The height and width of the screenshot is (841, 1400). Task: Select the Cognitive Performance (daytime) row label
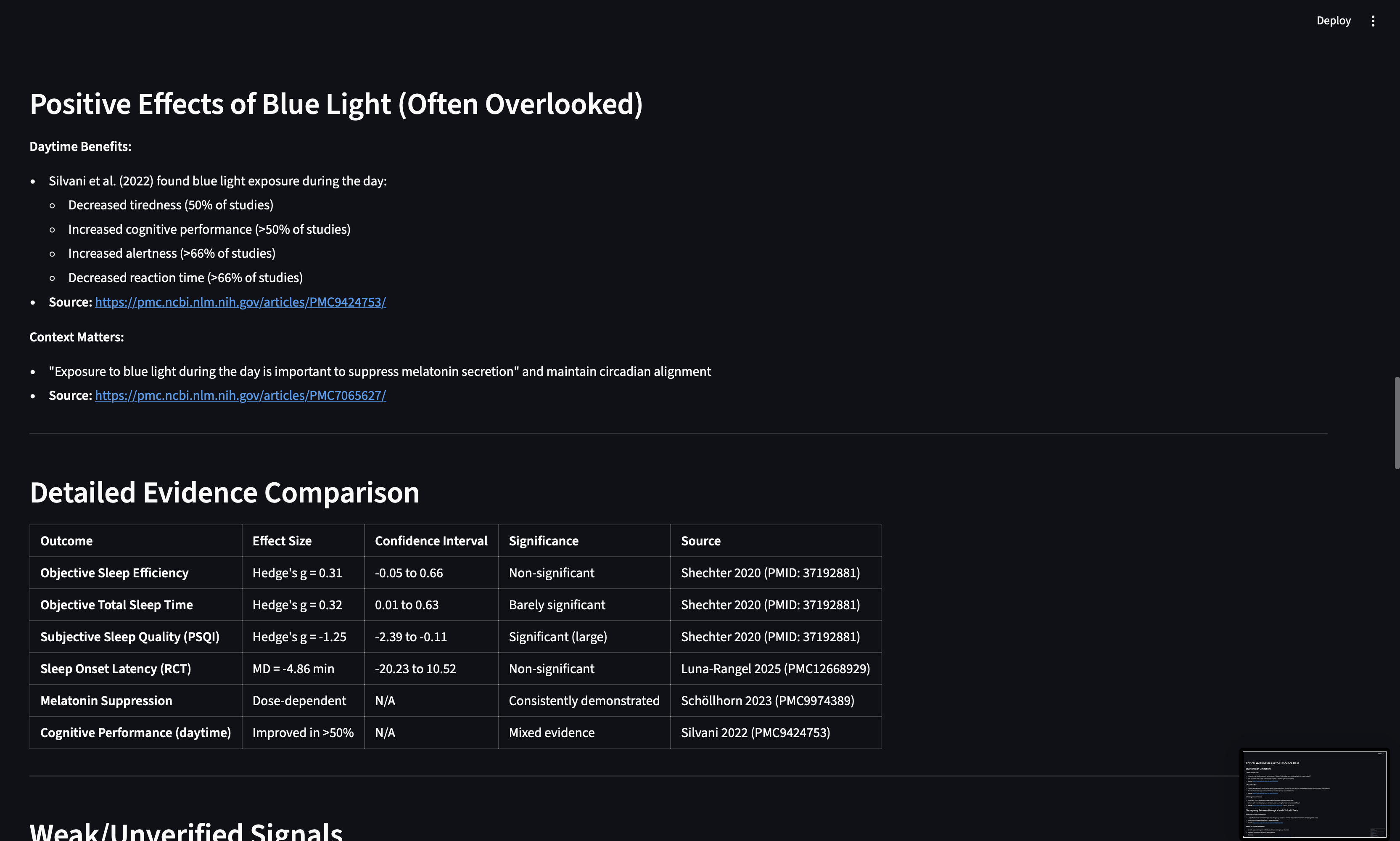(x=135, y=733)
